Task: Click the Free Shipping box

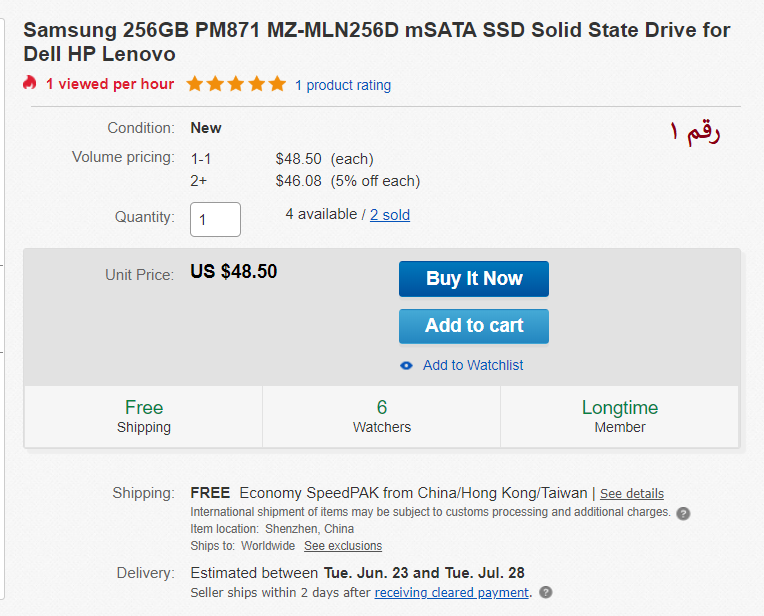Action: (144, 416)
